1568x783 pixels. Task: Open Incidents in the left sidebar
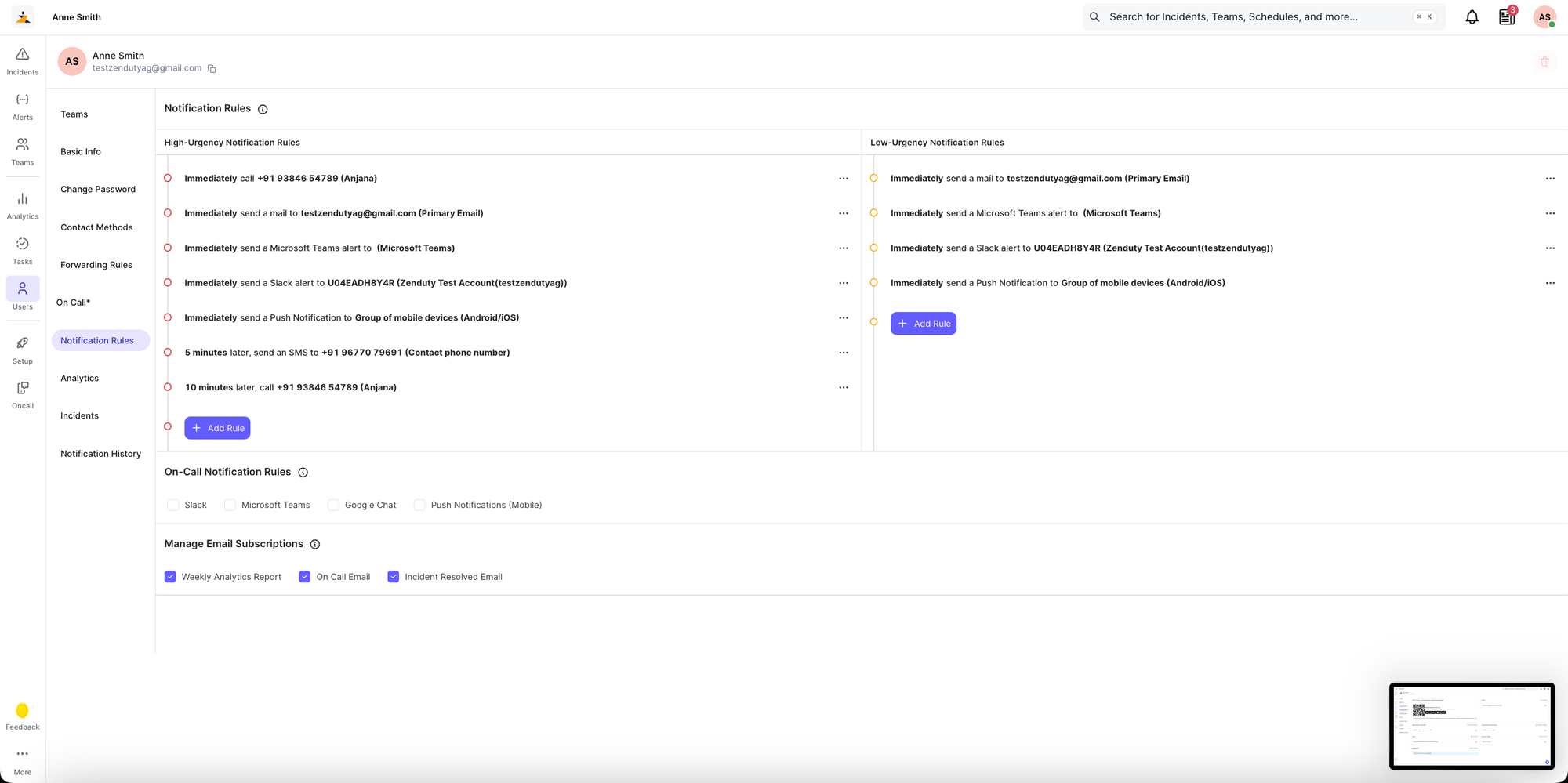click(23, 61)
